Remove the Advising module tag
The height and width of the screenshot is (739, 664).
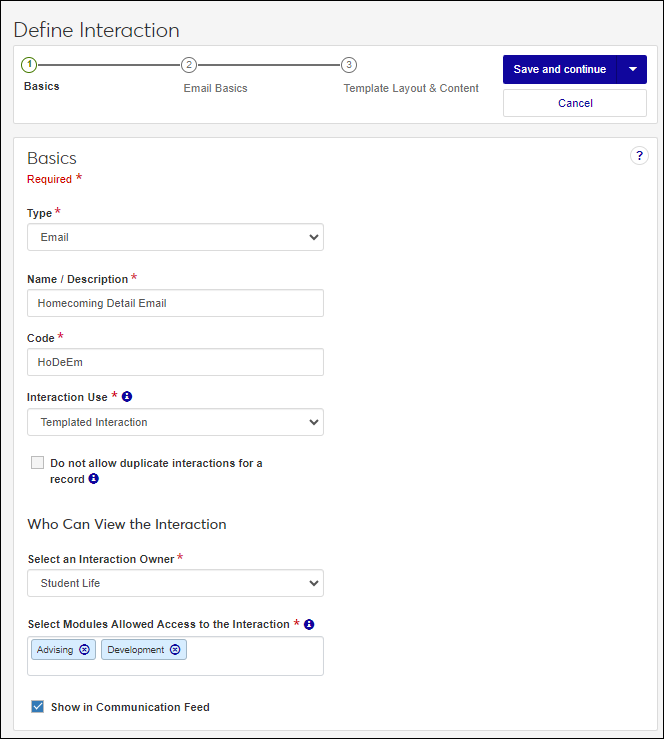coord(84,650)
